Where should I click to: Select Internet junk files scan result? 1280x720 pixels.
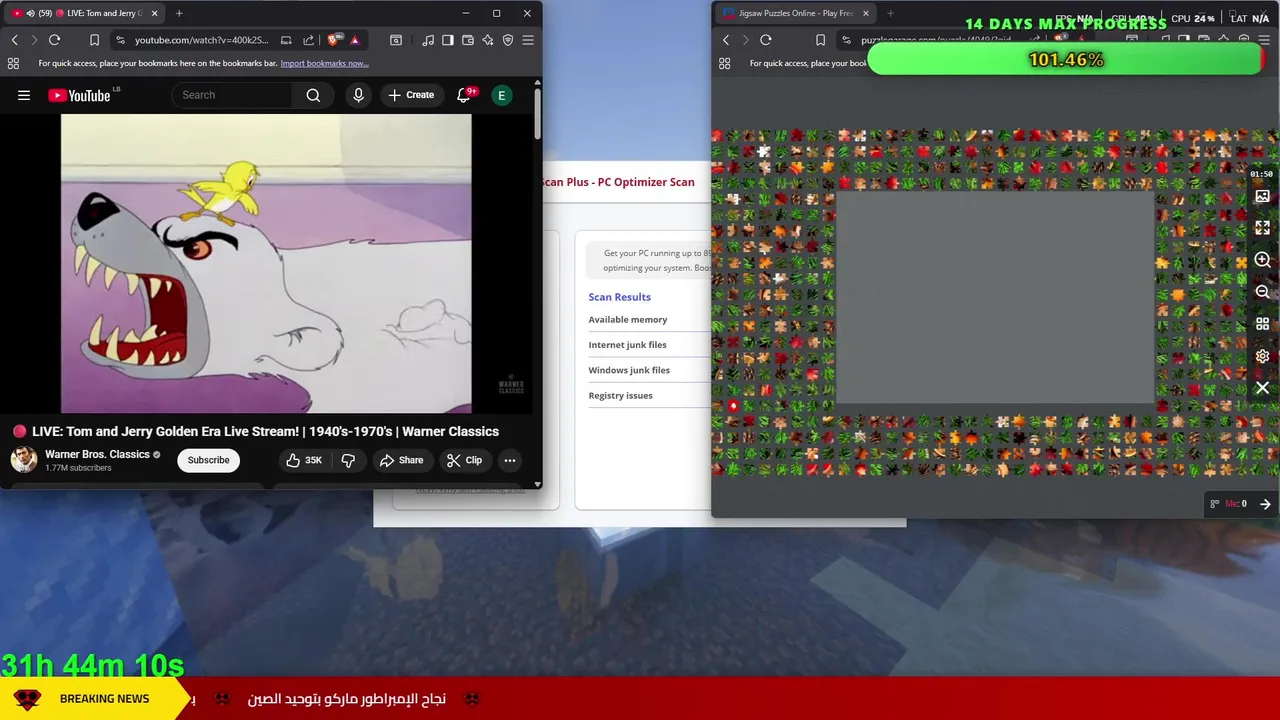(627, 345)
